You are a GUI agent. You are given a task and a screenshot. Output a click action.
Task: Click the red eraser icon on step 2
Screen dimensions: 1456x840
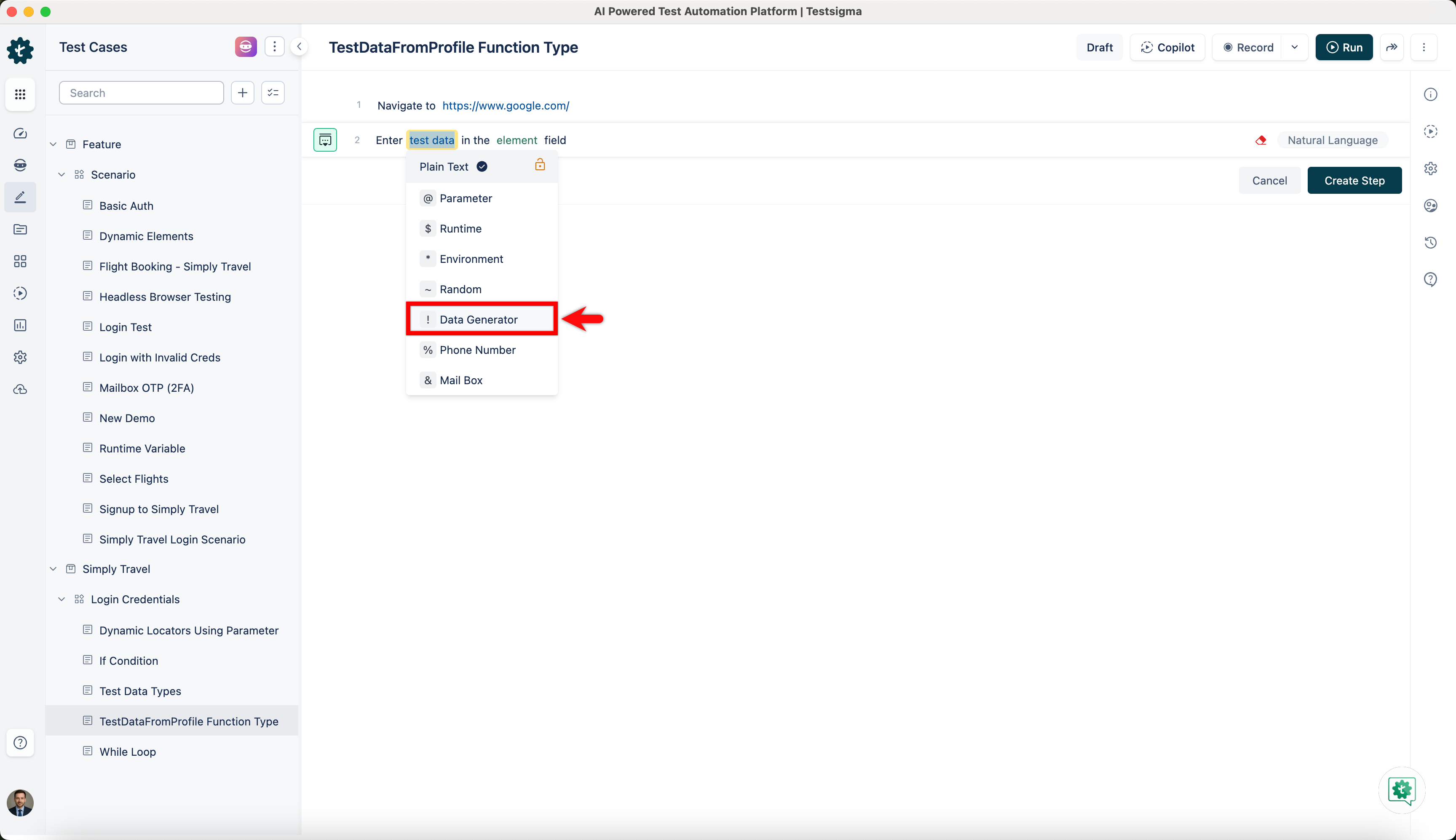pos(1261,140)
